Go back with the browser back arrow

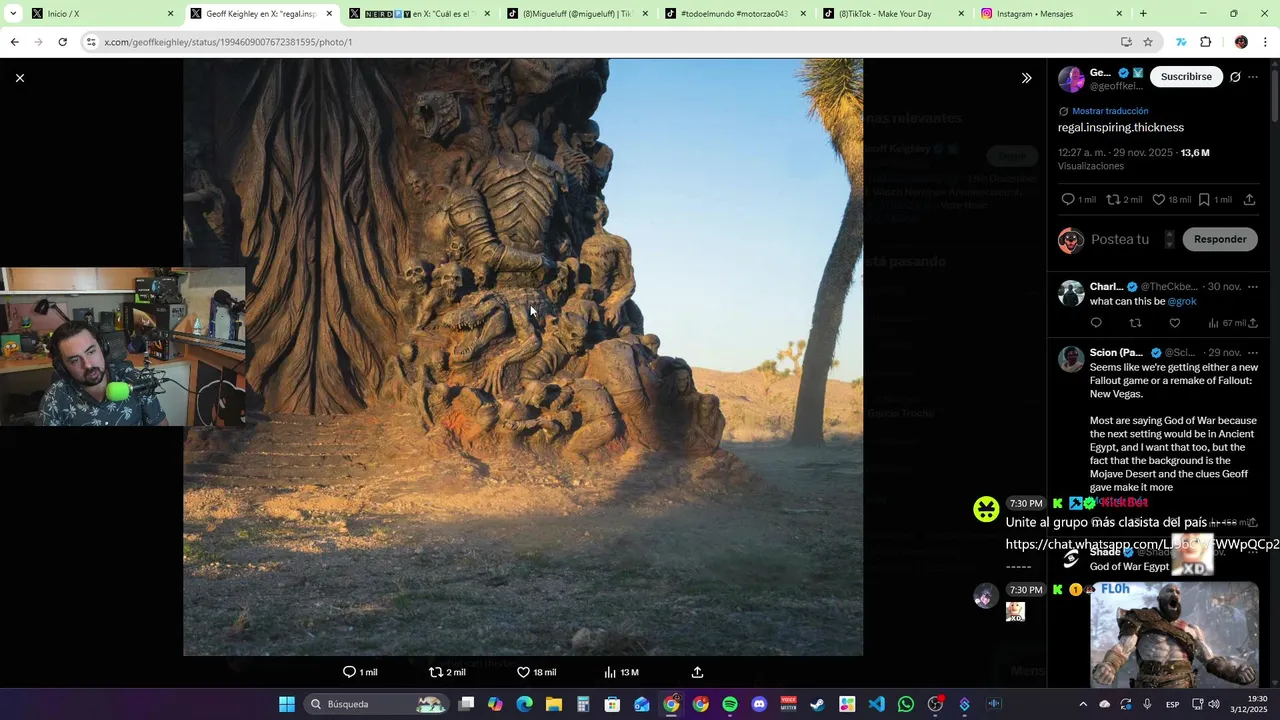[x=14, y=42]
